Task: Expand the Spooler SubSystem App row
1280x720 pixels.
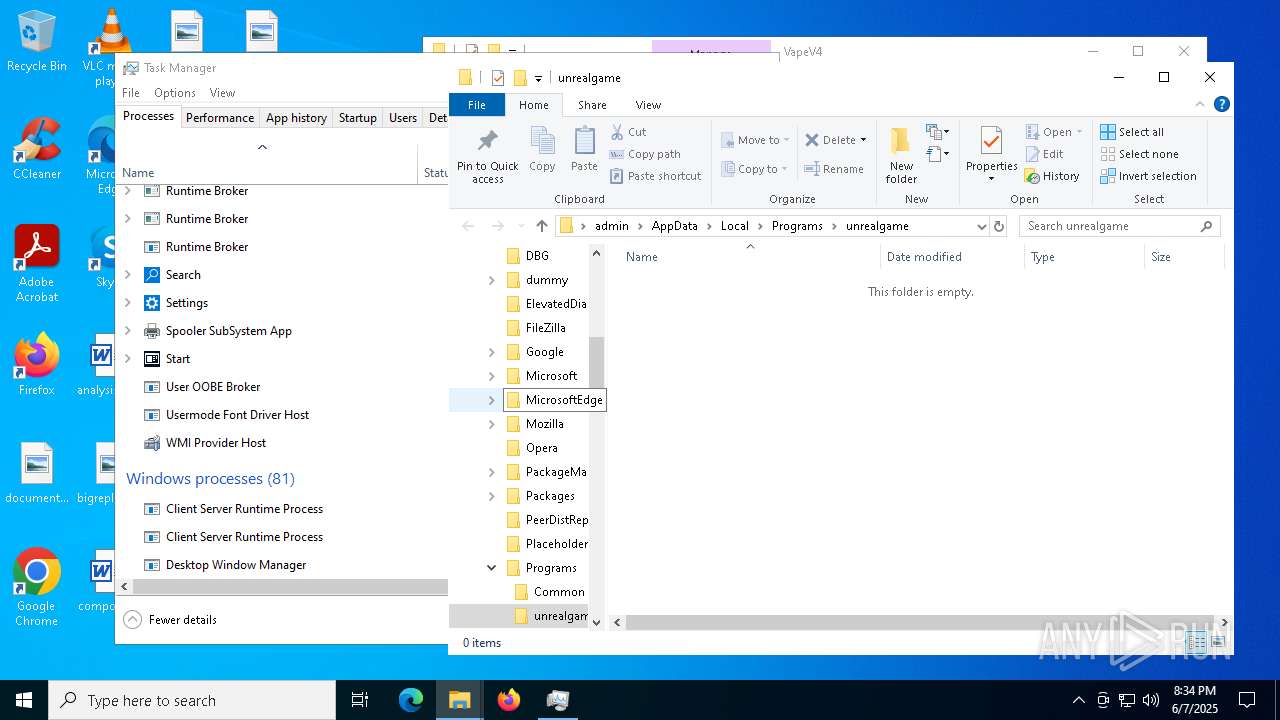Action: click(x=127, y=331)
